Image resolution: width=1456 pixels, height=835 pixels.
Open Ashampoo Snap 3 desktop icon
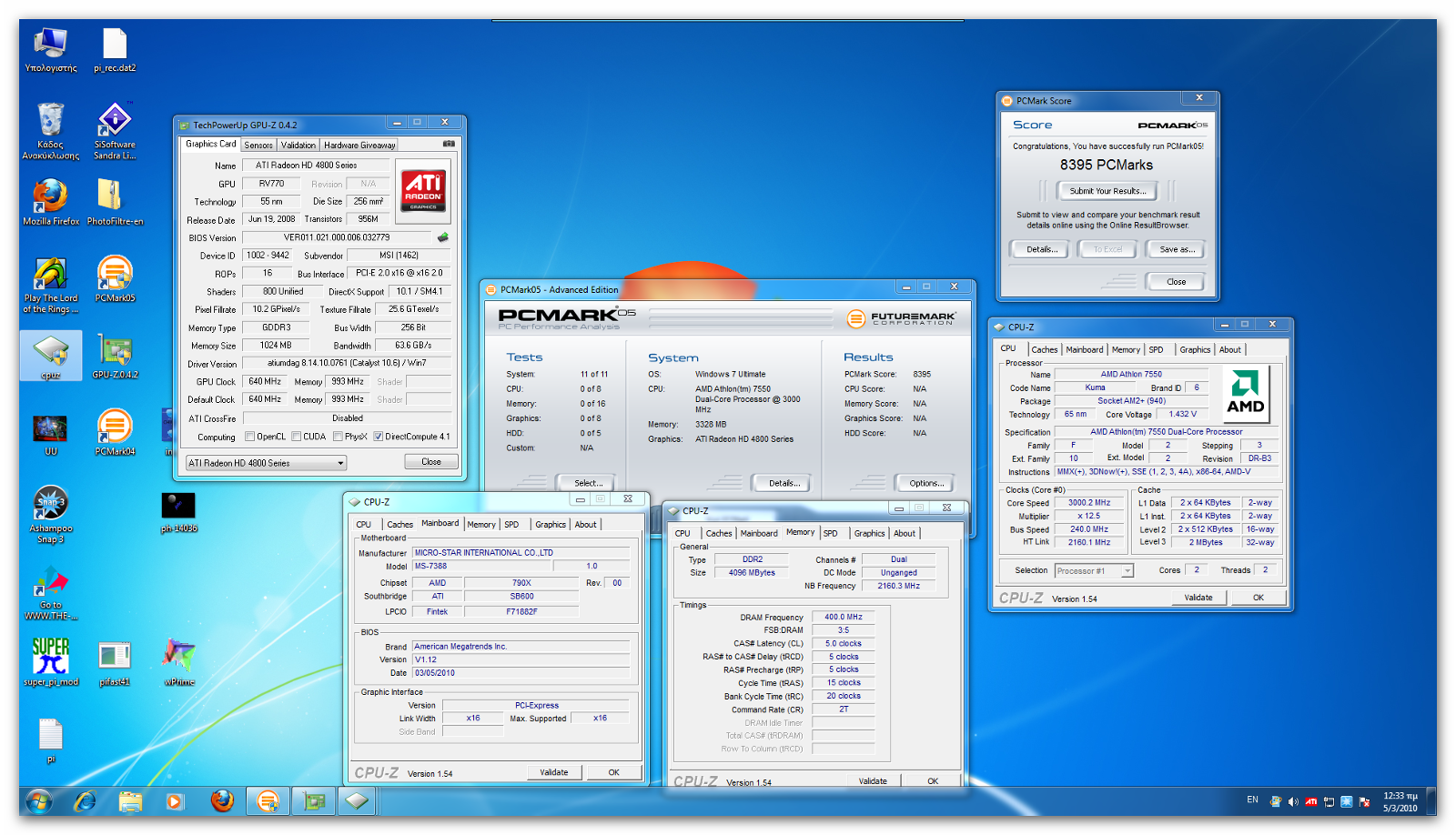(51, 515)
